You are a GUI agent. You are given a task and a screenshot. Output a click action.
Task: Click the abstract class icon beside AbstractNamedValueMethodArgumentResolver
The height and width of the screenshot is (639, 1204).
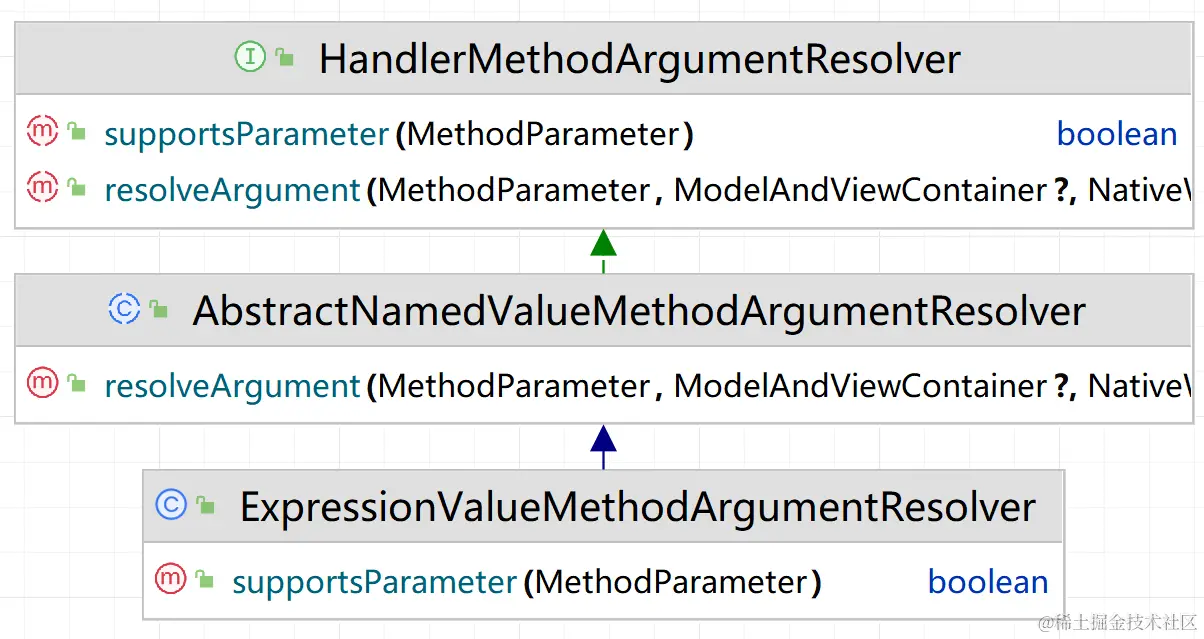pyautogui.click(x=124, y=310)
